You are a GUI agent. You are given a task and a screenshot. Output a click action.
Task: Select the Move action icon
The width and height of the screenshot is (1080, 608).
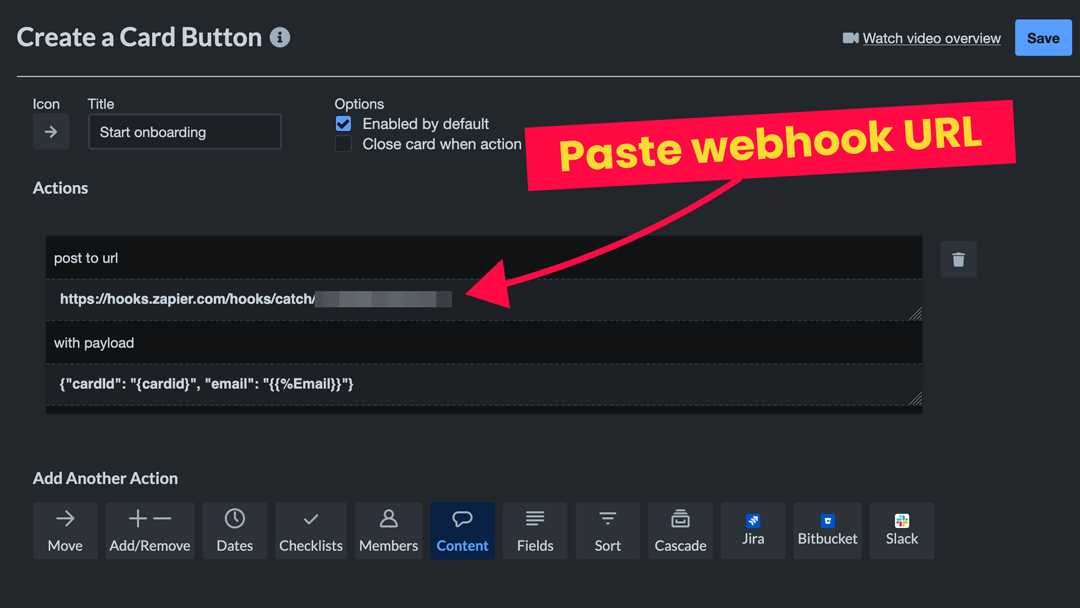click(65, 530)
